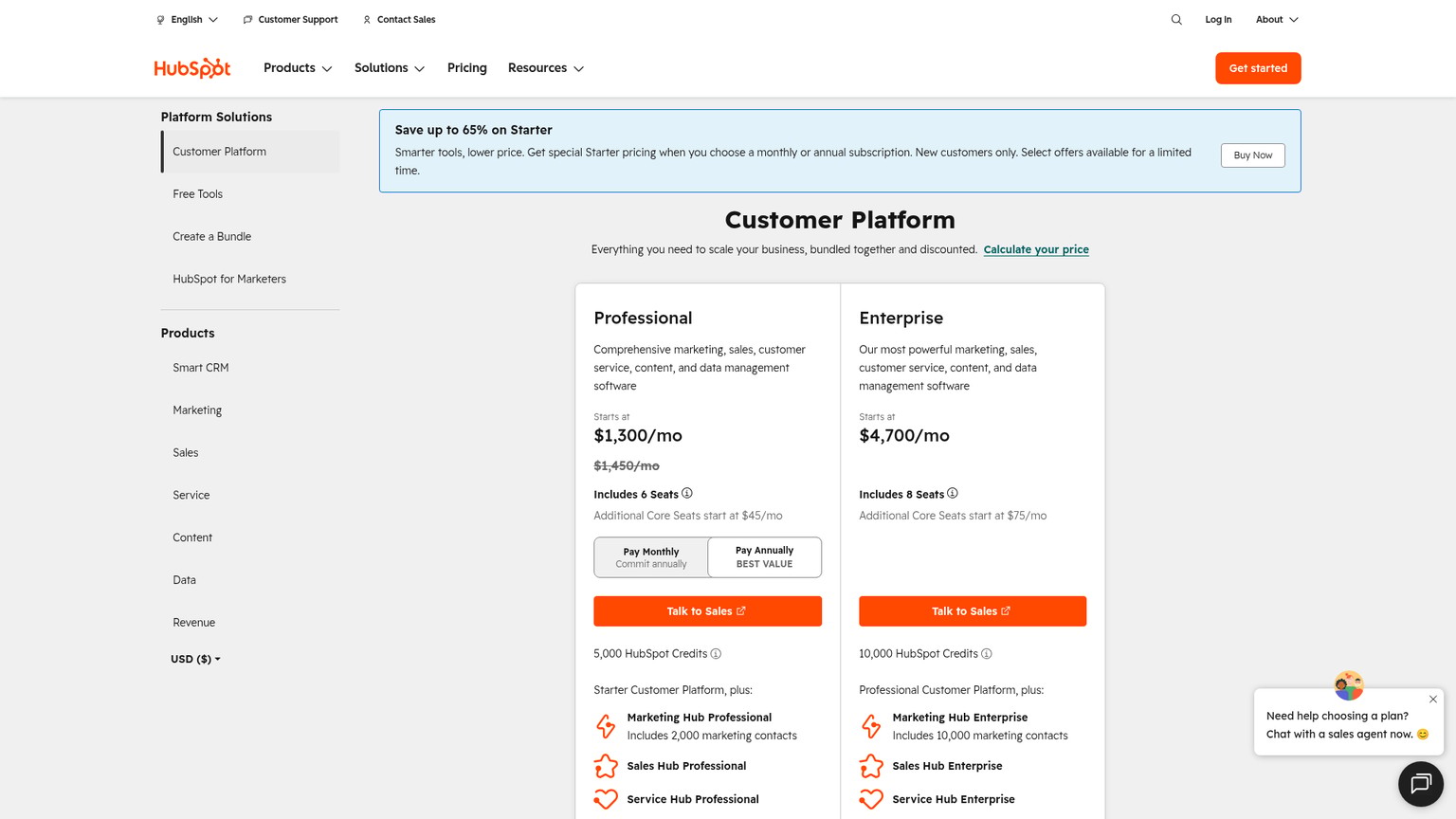Click 'Save up to 65% on Starter' heading

click(473, 130)
